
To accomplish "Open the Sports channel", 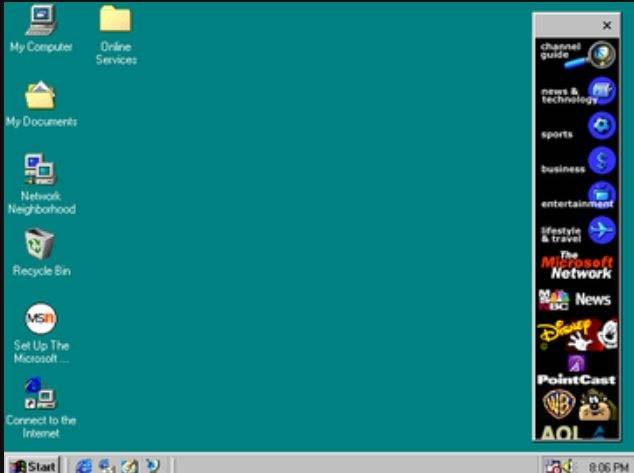I will point(576,130).
